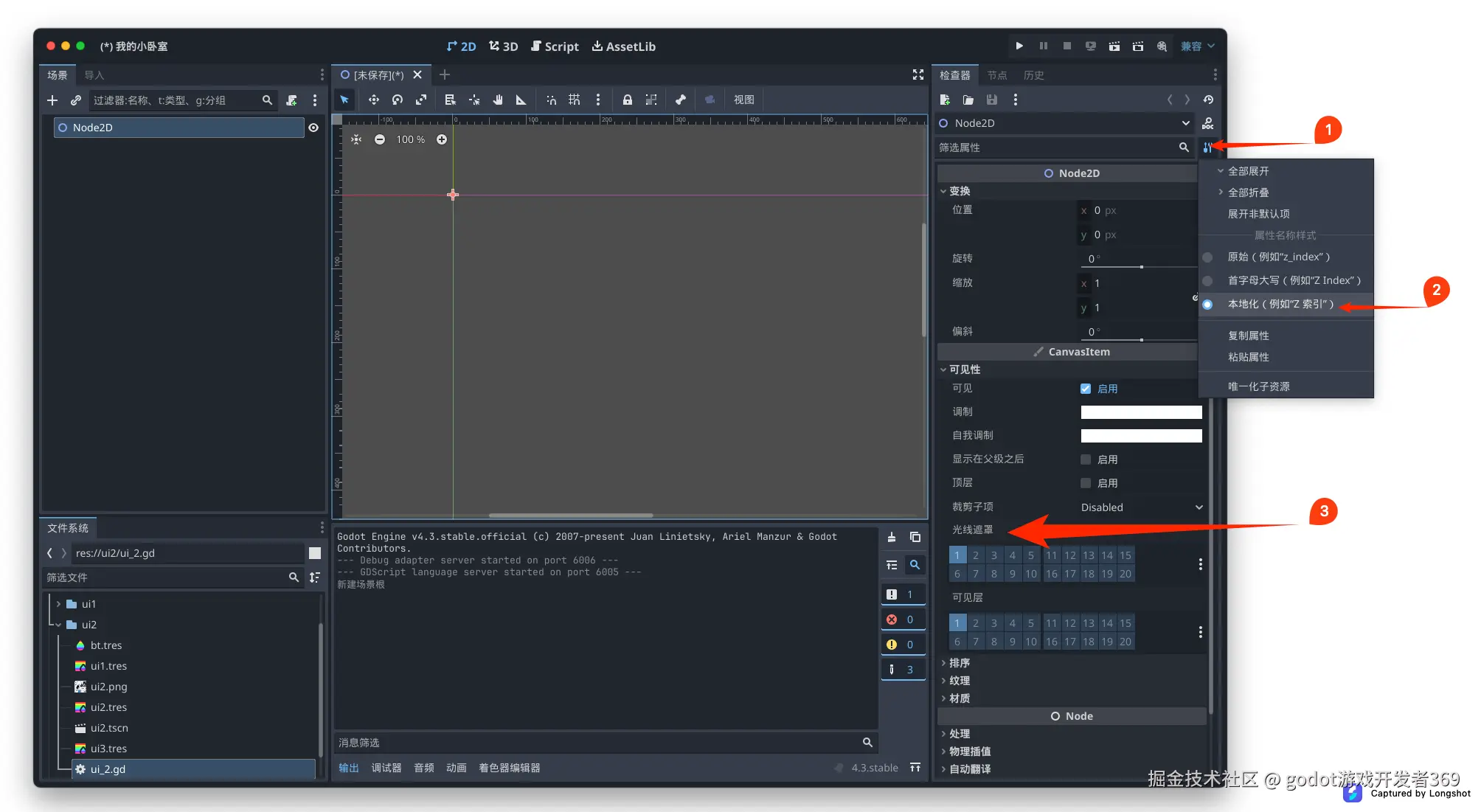1481x812 pixels.
Task: Toggle Node2D visibility eye icon
Action: pyautogui.click(x=313, y=128)
